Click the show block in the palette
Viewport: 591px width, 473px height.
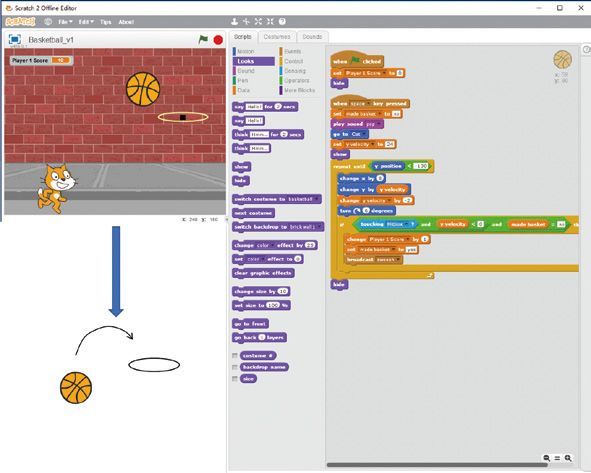pos(241,167)
